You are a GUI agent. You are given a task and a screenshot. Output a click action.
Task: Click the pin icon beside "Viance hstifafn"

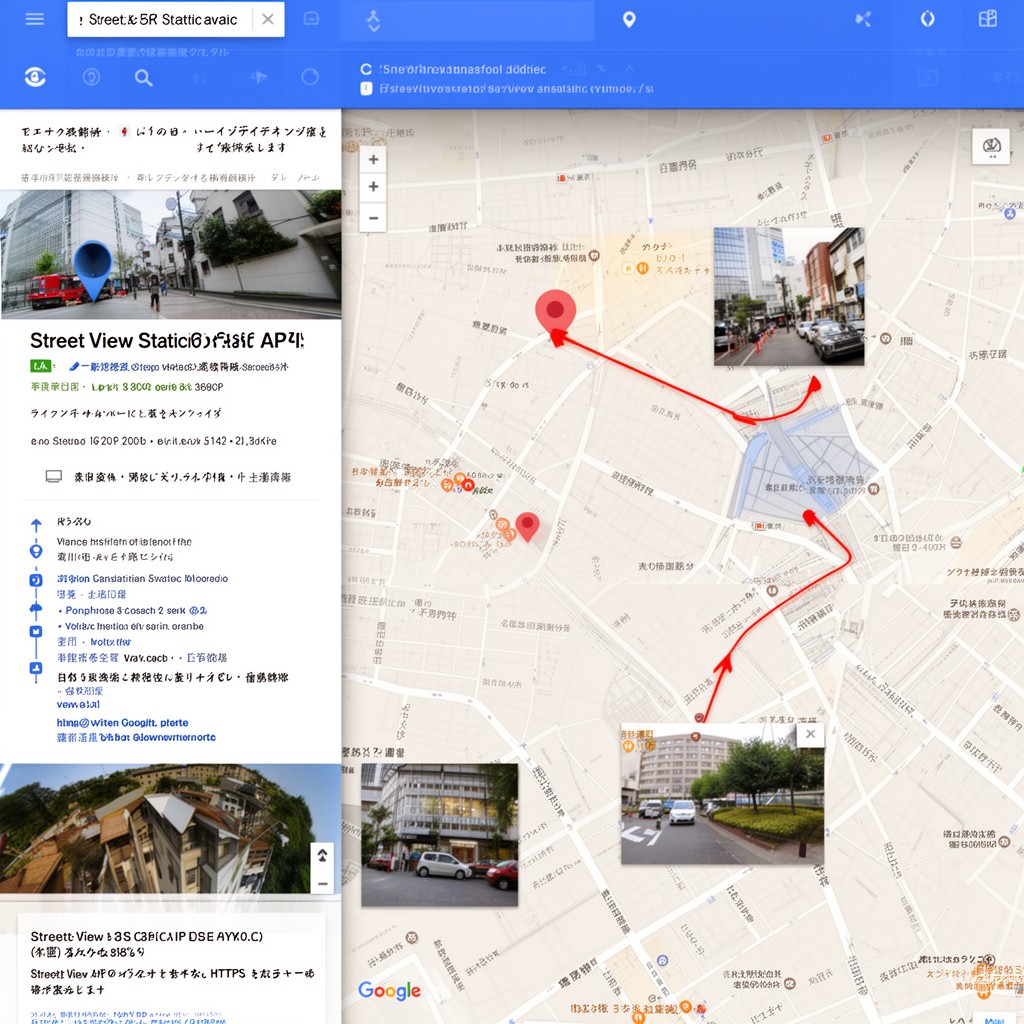(36, 551)
